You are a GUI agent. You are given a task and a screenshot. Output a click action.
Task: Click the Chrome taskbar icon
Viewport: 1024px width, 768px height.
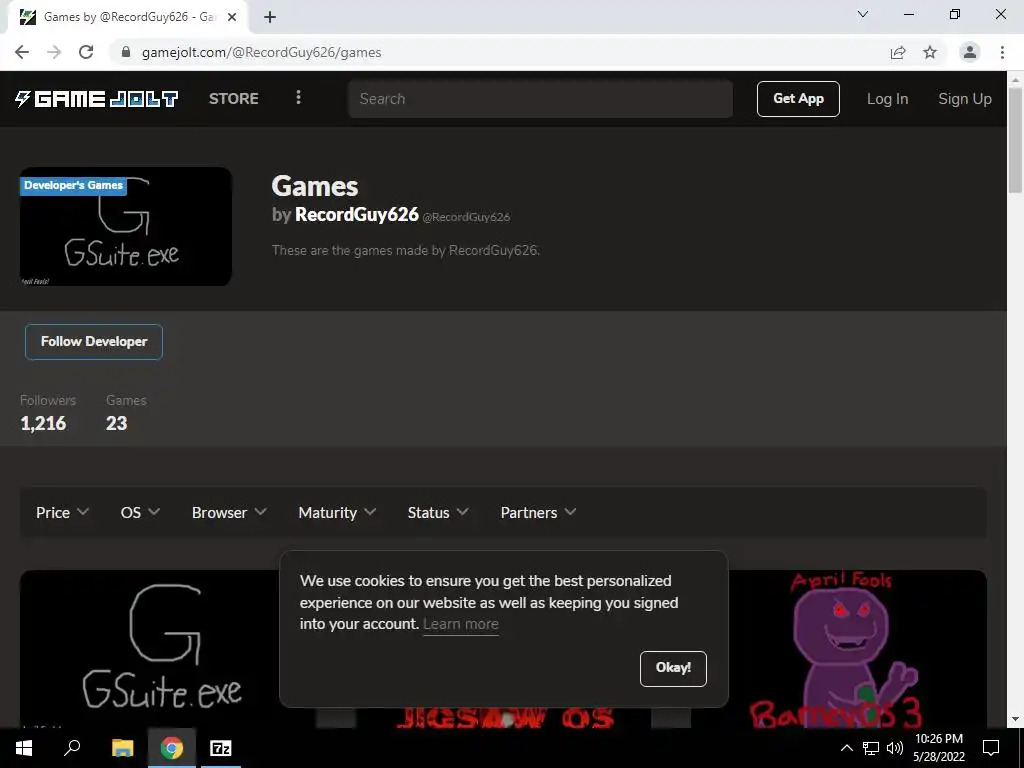click(172, 748)
